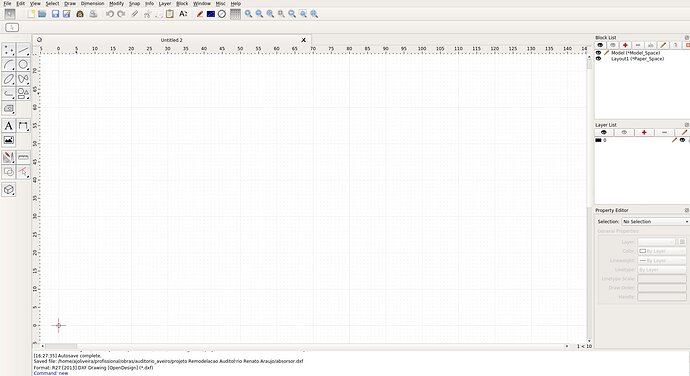Viewport: 690px width, 376px height.
Task: Open the Draw menu
Action: pyautogui.click(x=70, y=4)
